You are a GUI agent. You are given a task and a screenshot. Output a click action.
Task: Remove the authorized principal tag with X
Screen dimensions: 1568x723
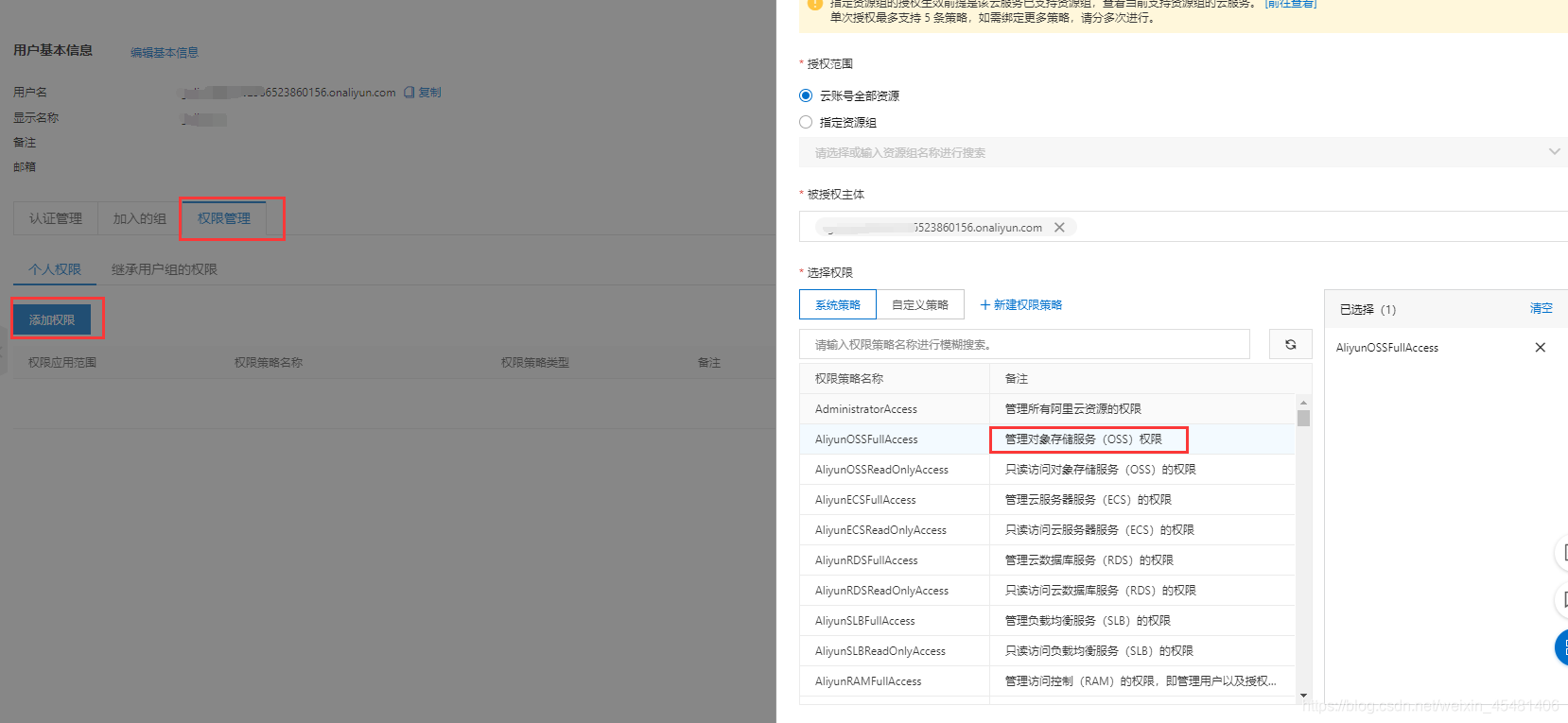(x=1059, y=228)
